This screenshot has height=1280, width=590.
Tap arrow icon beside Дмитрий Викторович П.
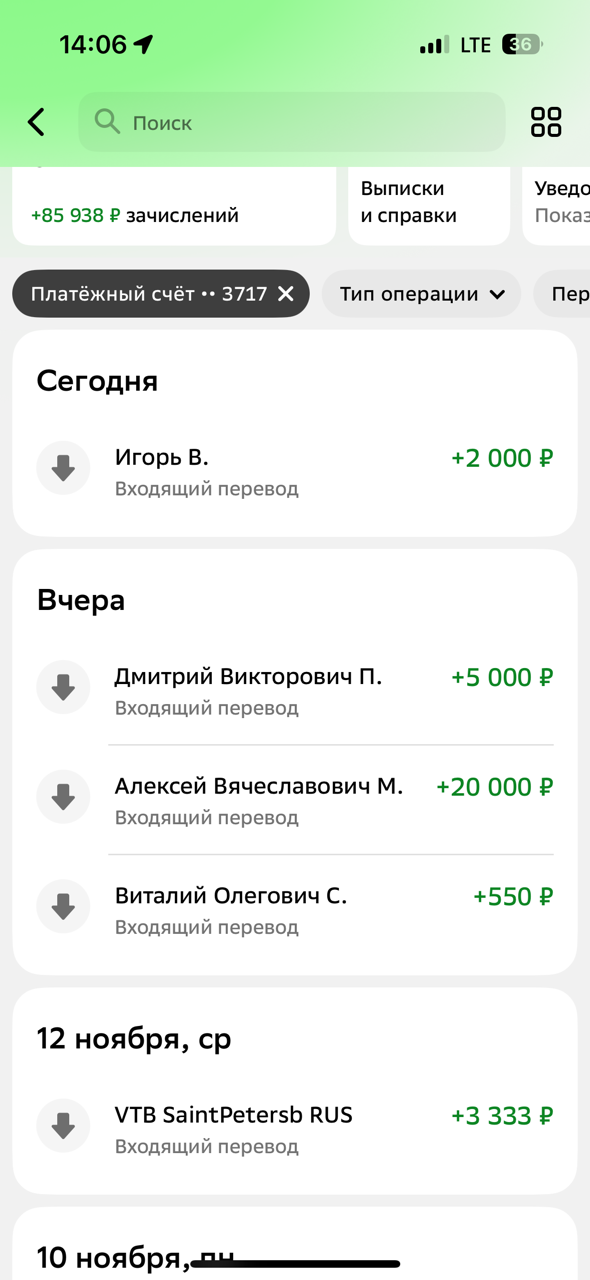coord(63,687)
